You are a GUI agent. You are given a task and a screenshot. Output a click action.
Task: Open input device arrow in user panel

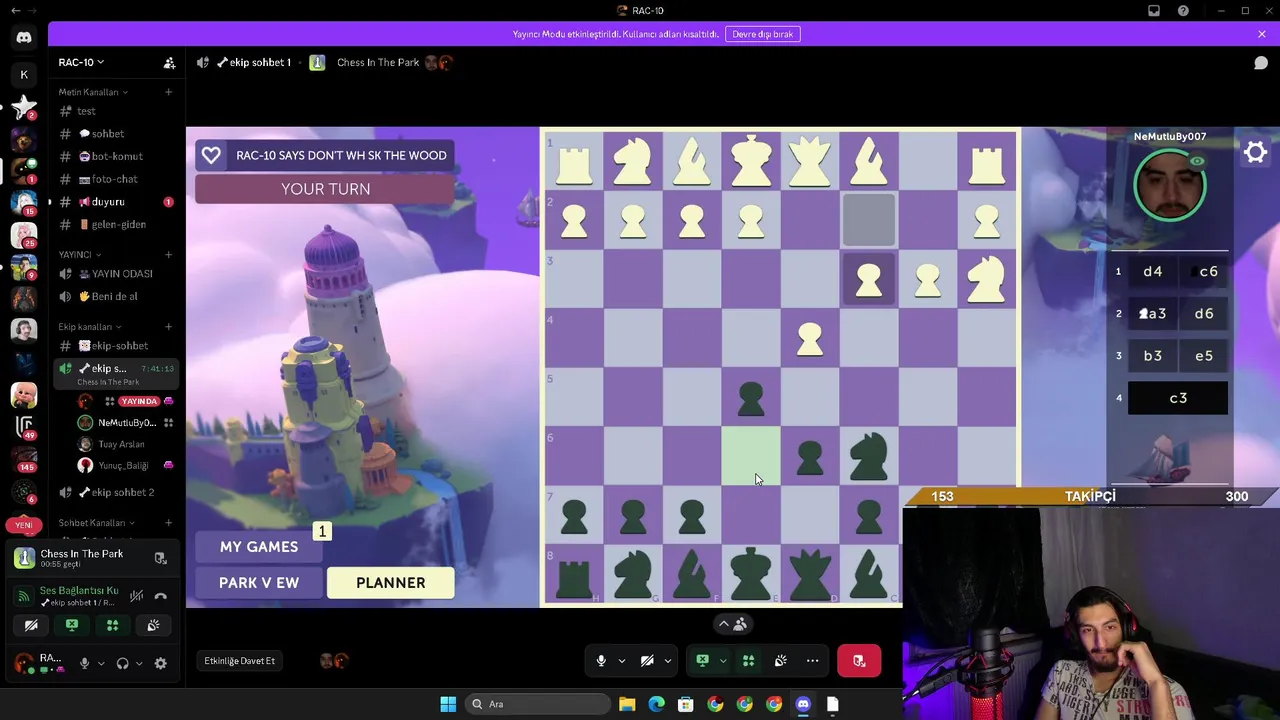100,663
